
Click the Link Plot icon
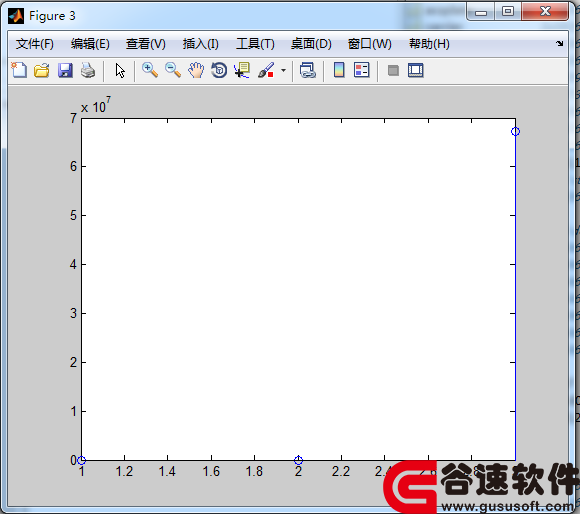[x=307, y=70]
